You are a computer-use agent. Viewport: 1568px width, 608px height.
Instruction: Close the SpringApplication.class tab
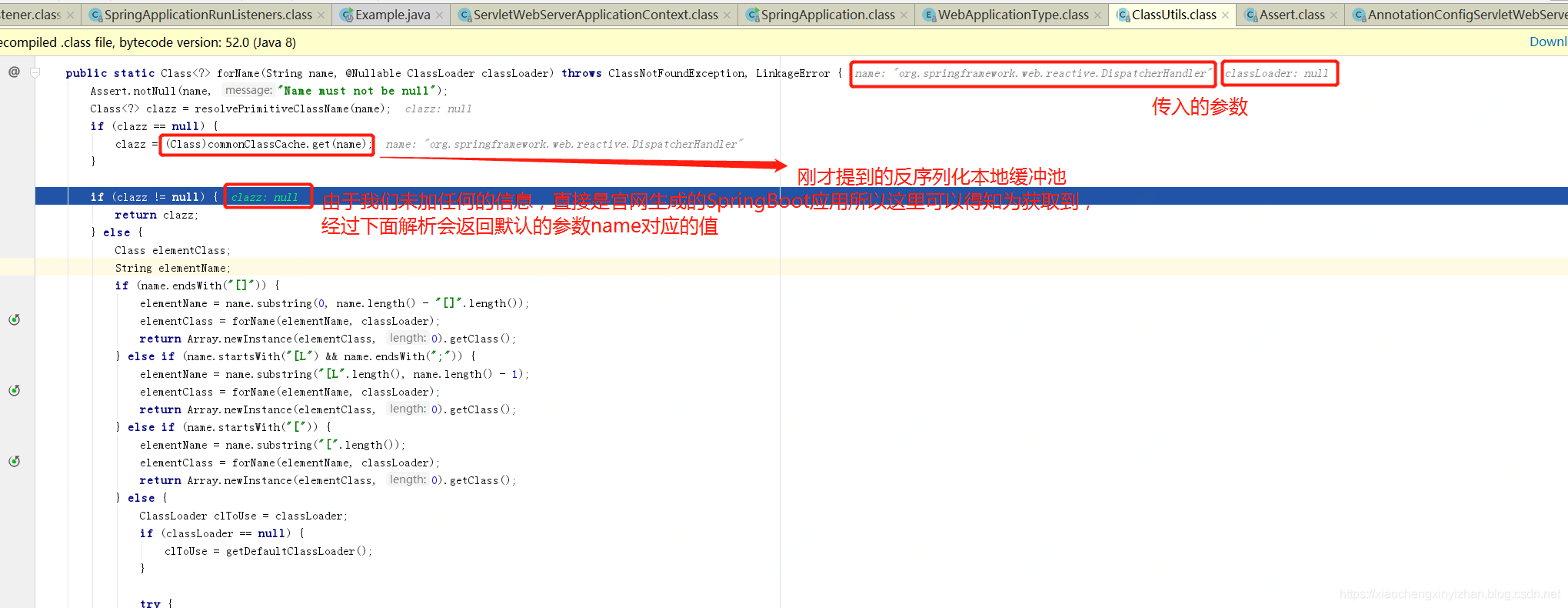point(904,15)
